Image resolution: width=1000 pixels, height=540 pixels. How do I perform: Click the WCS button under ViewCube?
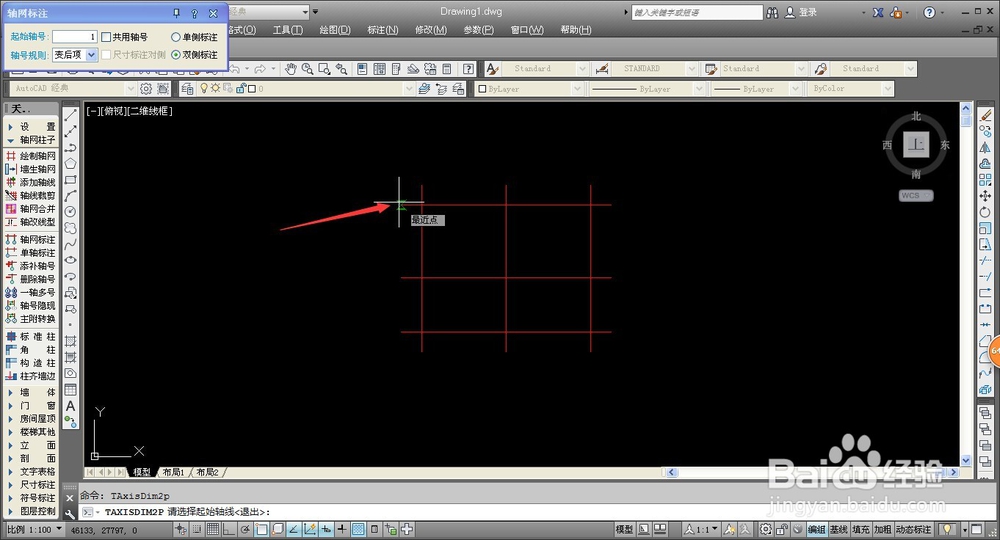click(x=916, y=196)
